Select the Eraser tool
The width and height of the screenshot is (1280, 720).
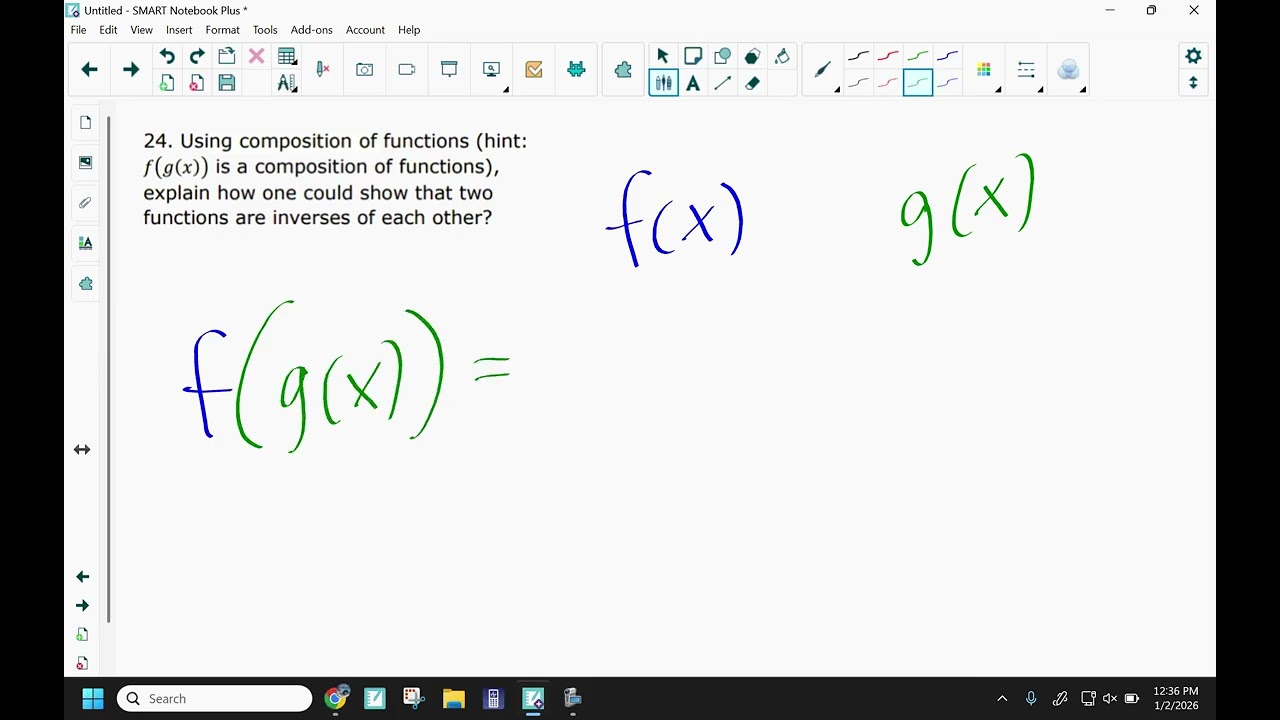(x=753, y=83)
